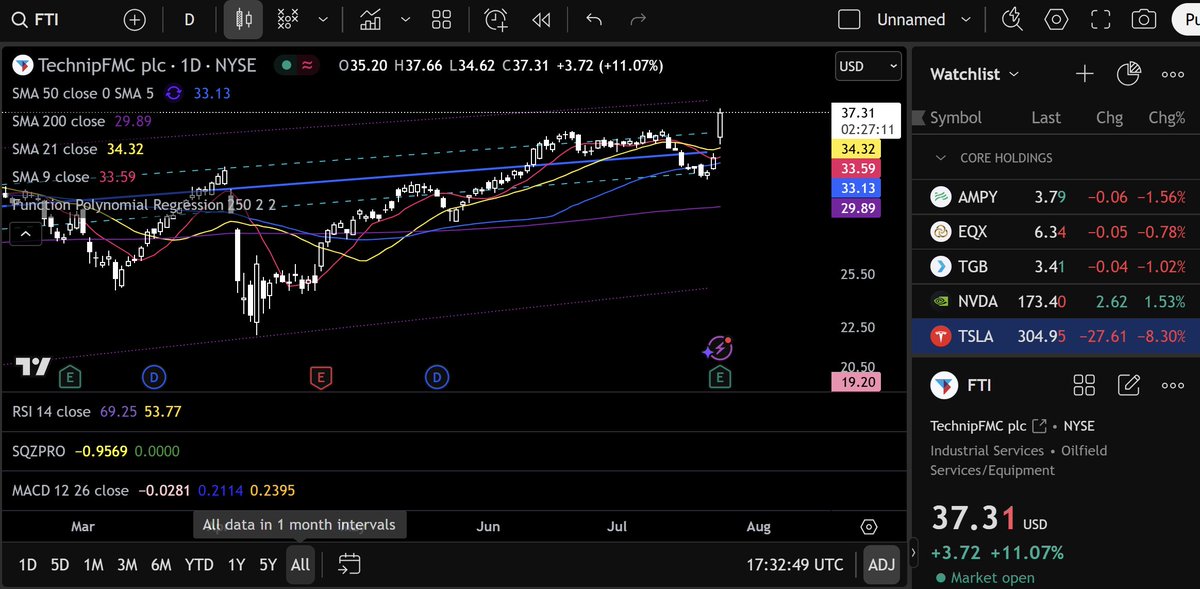Click the redo arrow icon
1200x589 pixels.
[x=638, y=19]
